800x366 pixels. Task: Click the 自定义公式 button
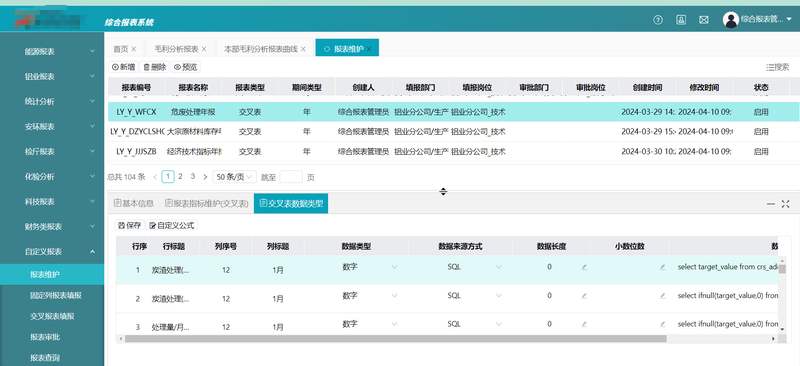click(171, 225)
